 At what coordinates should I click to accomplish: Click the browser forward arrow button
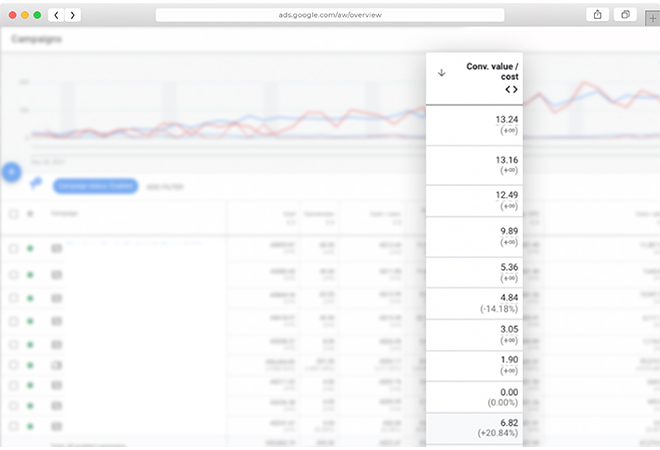click(72, 15)
